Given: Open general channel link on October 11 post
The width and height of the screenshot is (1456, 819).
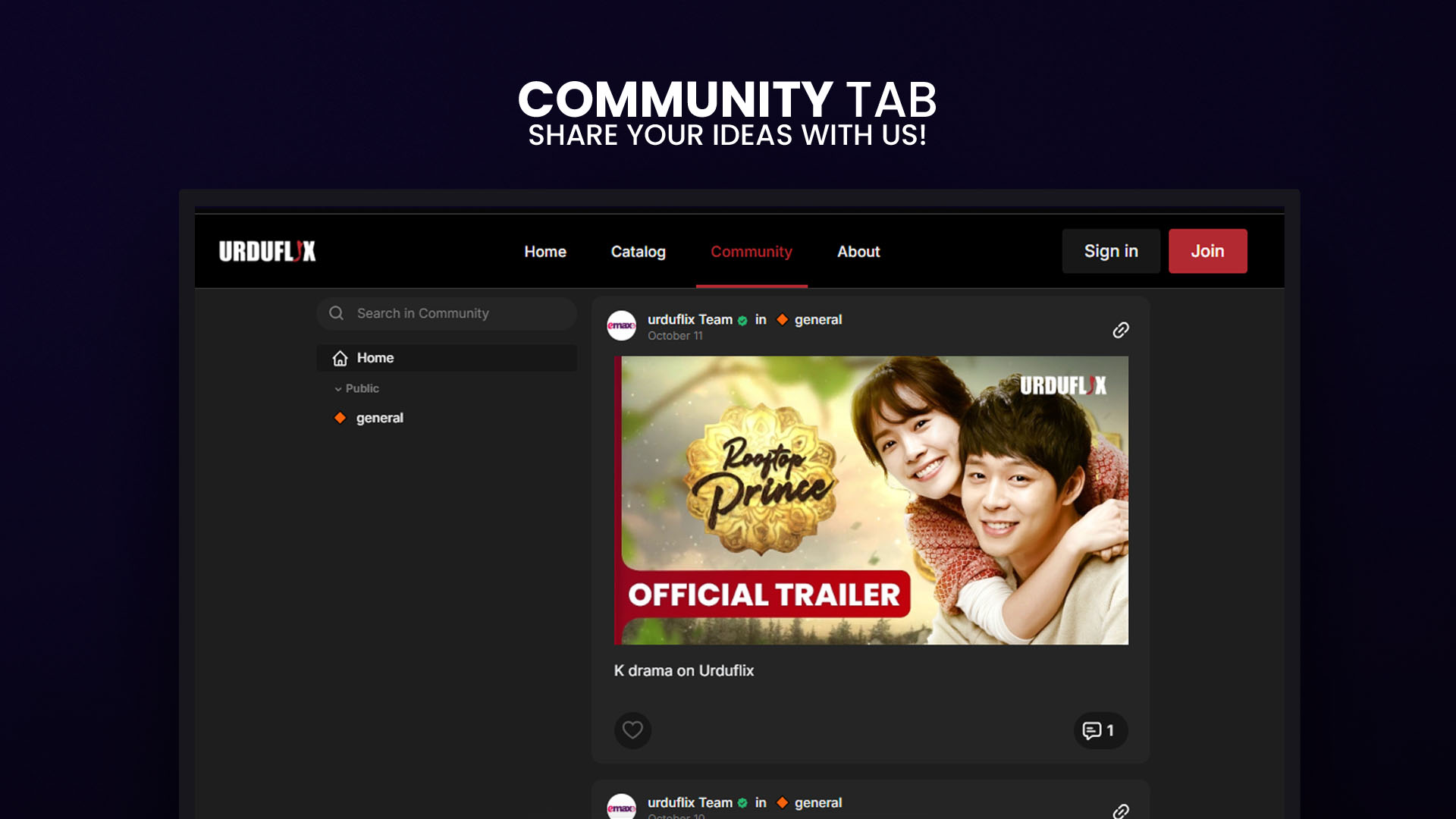Looking at the screenshot, I should click(817, 319).
